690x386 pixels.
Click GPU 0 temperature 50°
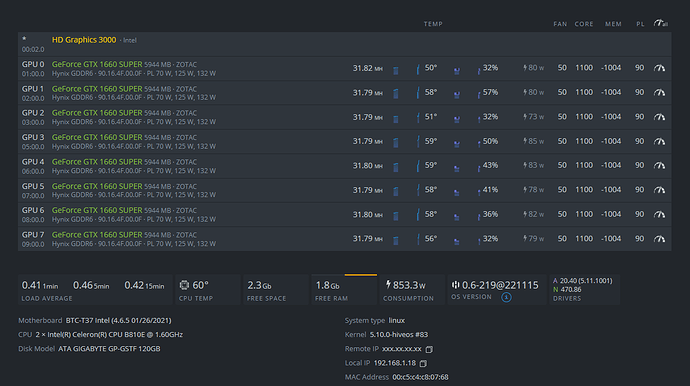(431, 68)
